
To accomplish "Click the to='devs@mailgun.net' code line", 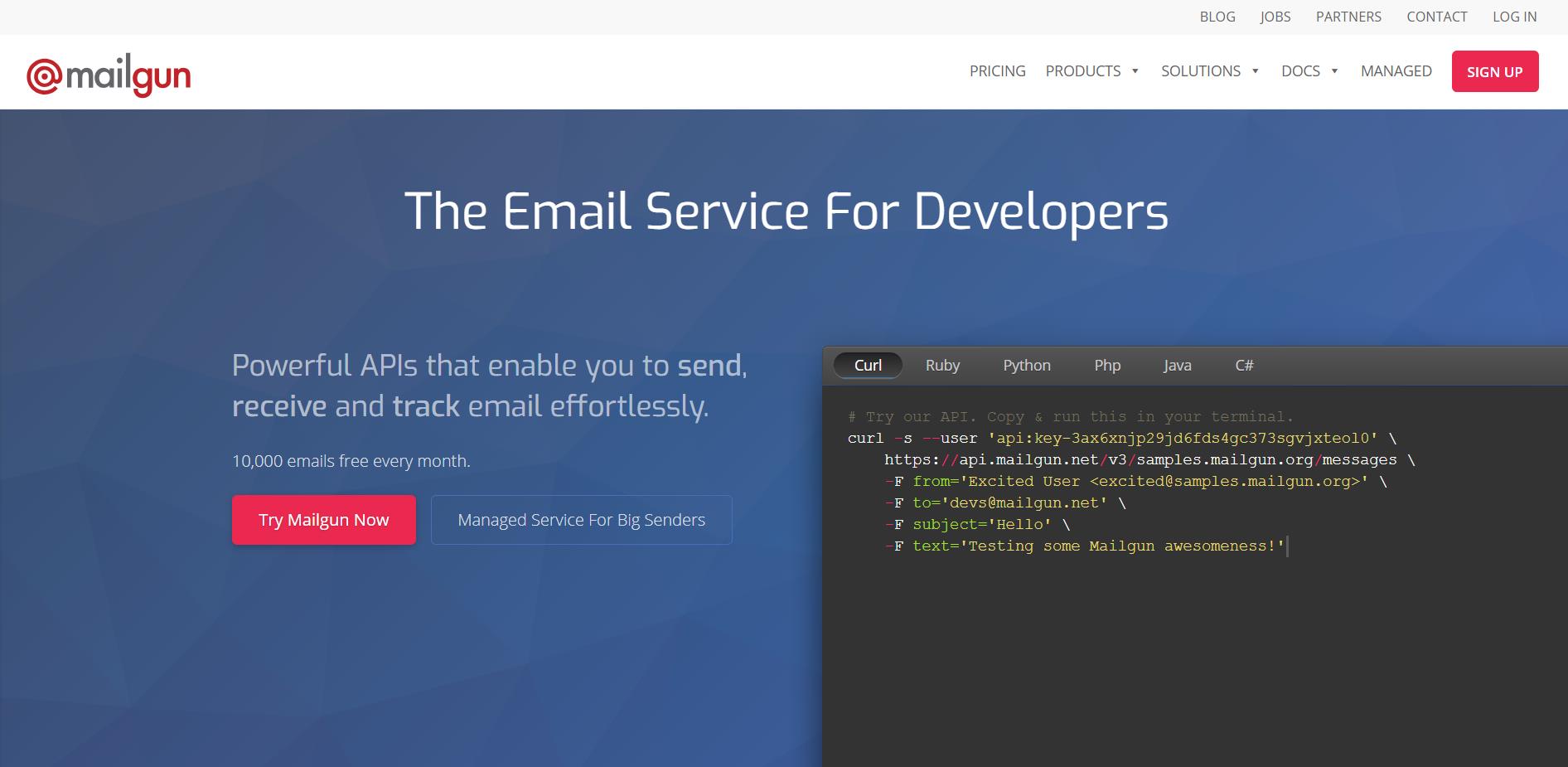I will 1005,502.
